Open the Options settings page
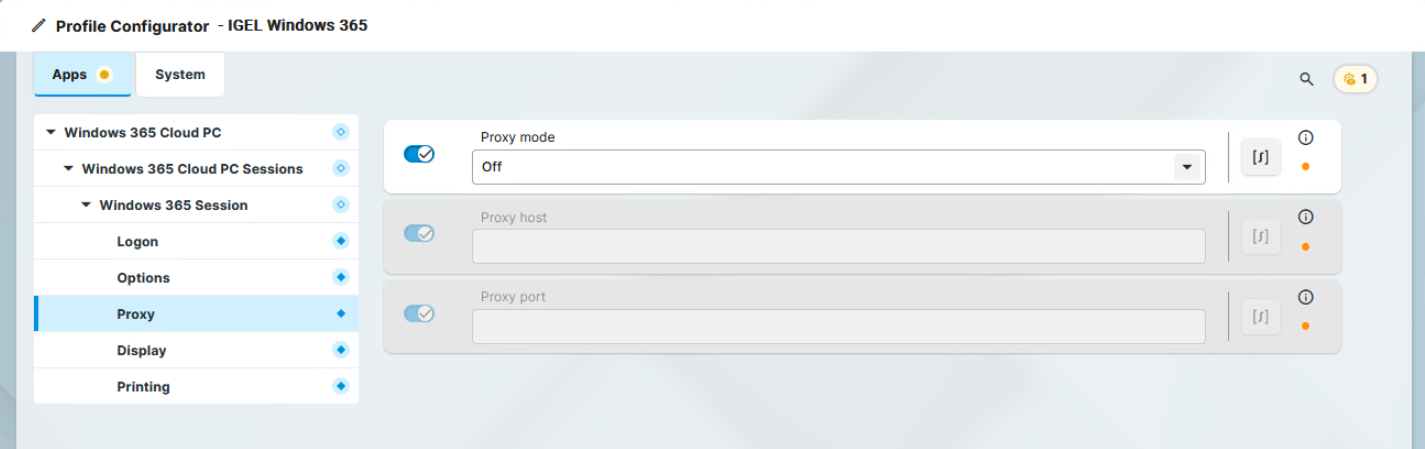1425x449 pixels. click(x=143, y=278)
